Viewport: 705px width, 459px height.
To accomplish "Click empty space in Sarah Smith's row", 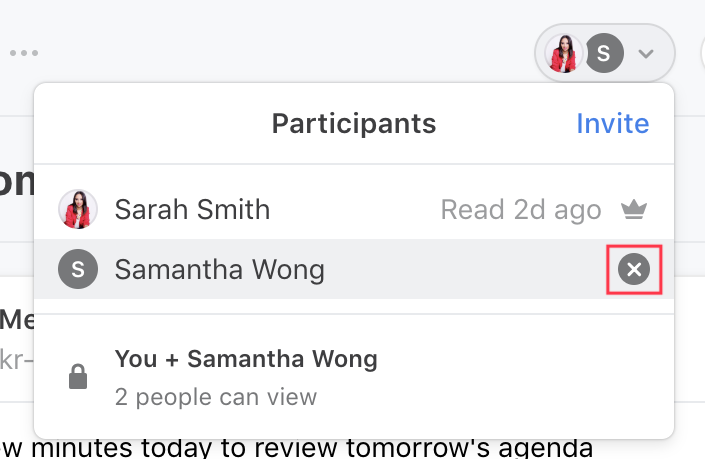I will point(355,209).
